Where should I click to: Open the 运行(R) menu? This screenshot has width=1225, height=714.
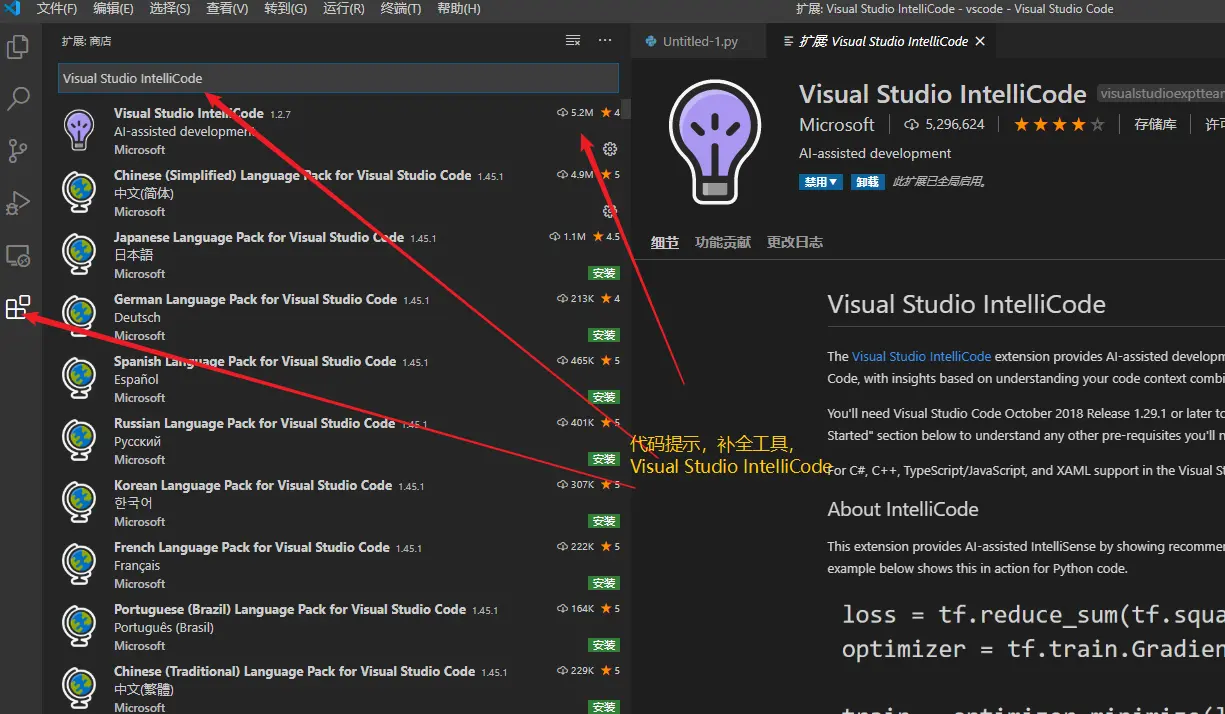click(344, 9)
